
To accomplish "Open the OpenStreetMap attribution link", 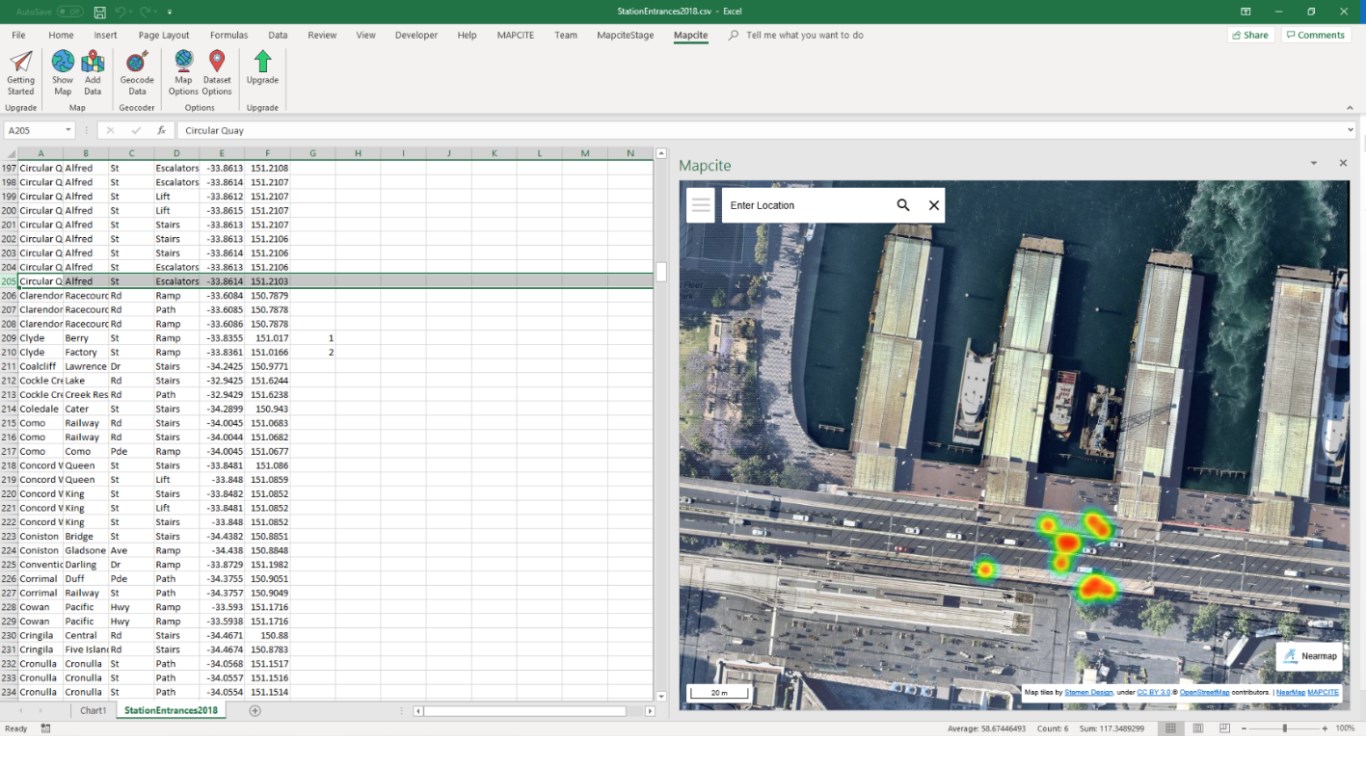I will coord(1204,692).
